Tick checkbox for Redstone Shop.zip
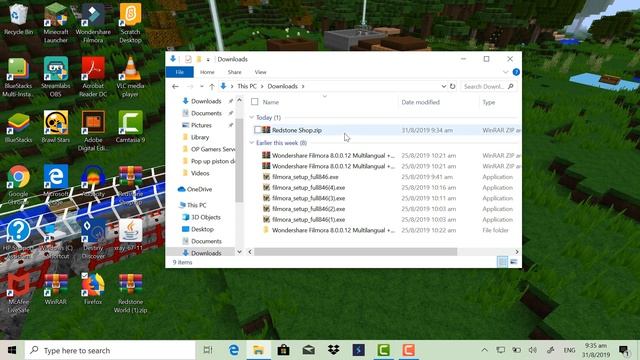Viewport: 640px width, 360px height. click(257, 130)
